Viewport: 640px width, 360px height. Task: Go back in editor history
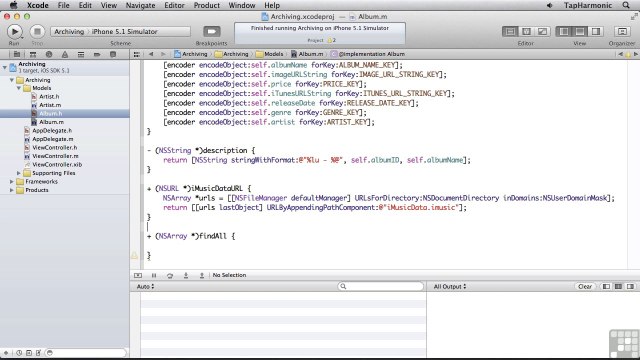(x=151, y=54)
